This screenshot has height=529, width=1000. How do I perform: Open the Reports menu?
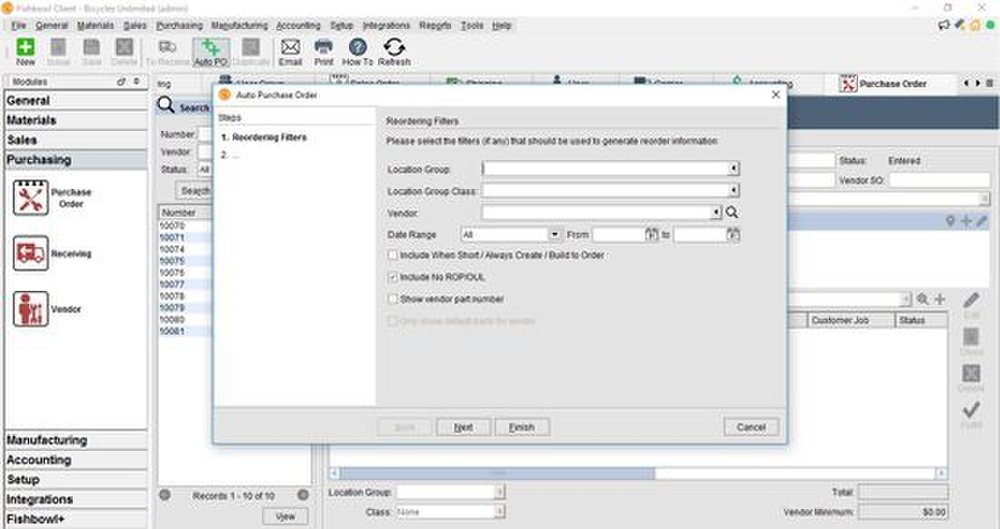click(x=435, y=26)
